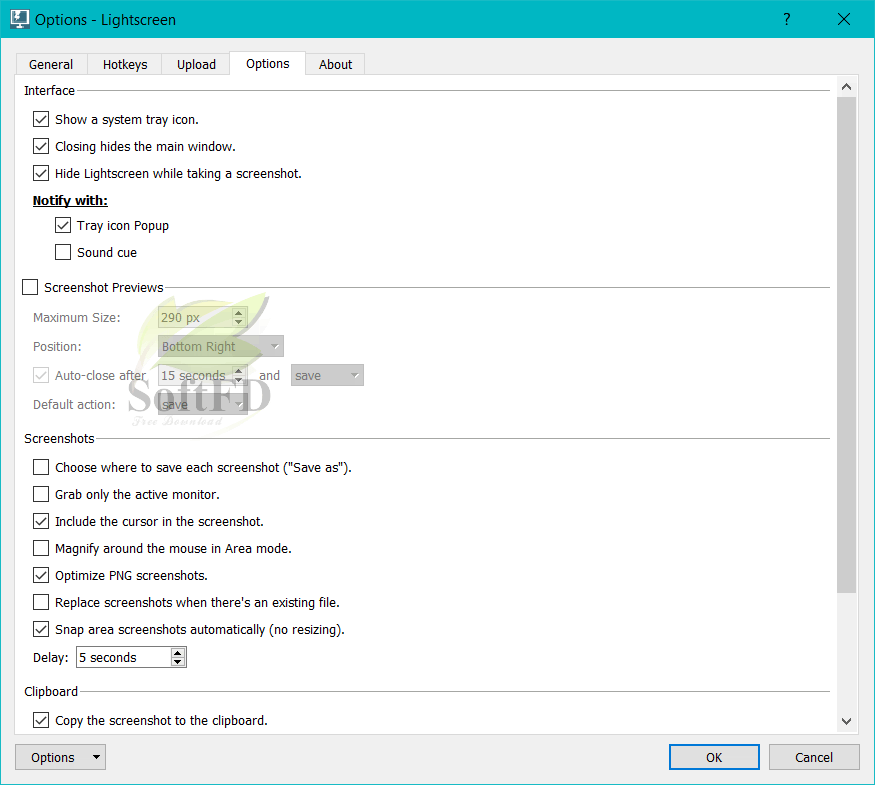Click the OK button
This screenshot has height=785, width=875.
click(714, 757)
